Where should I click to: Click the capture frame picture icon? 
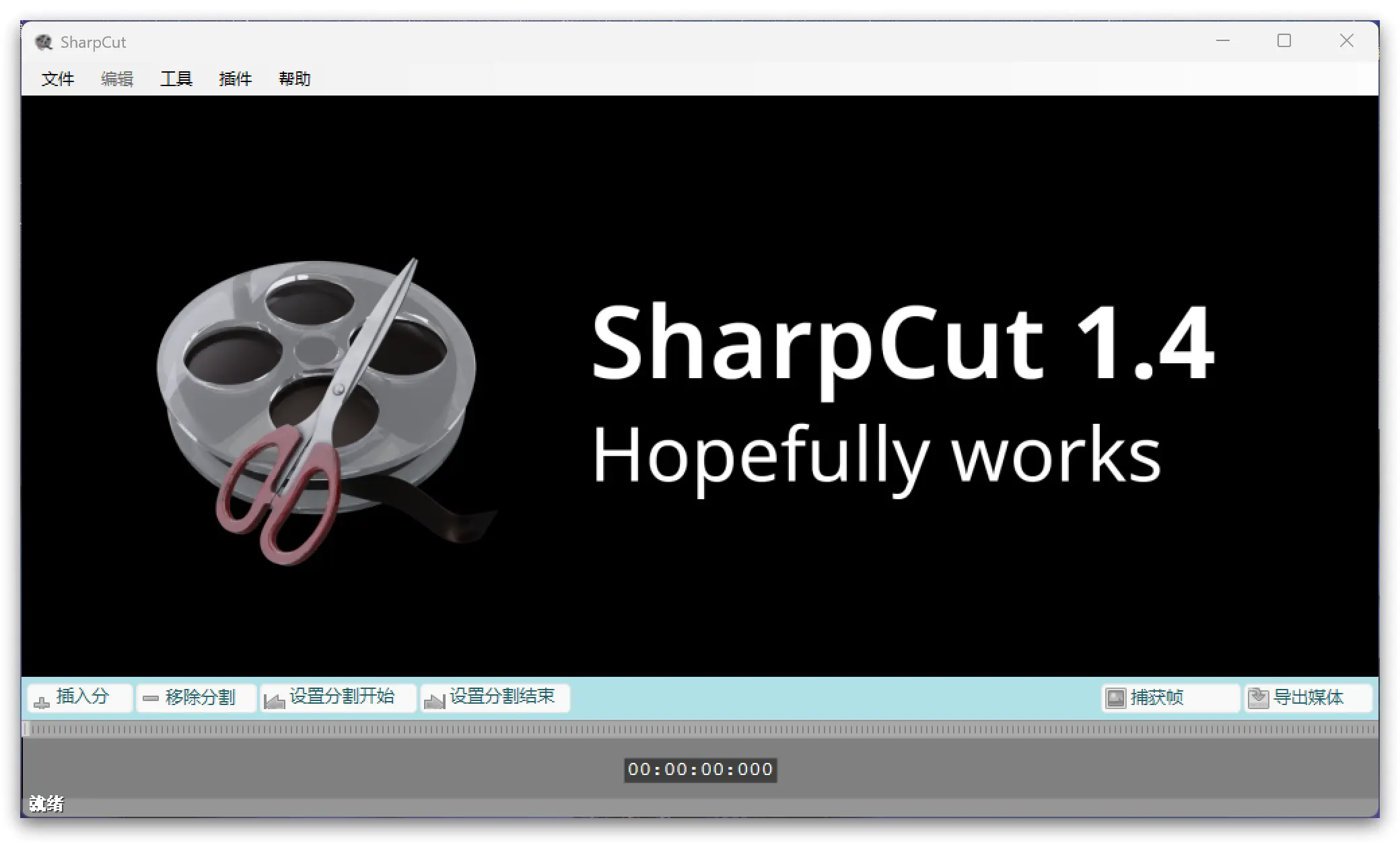pos(1116,698)
